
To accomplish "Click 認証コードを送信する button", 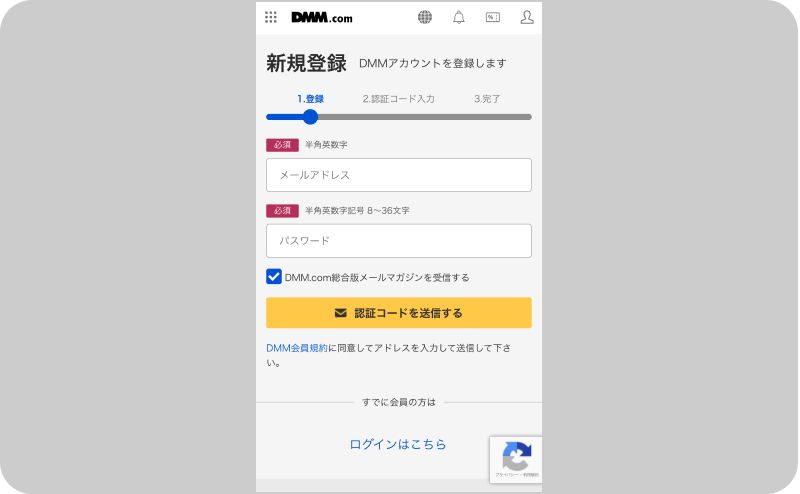I will pos(399,313).
